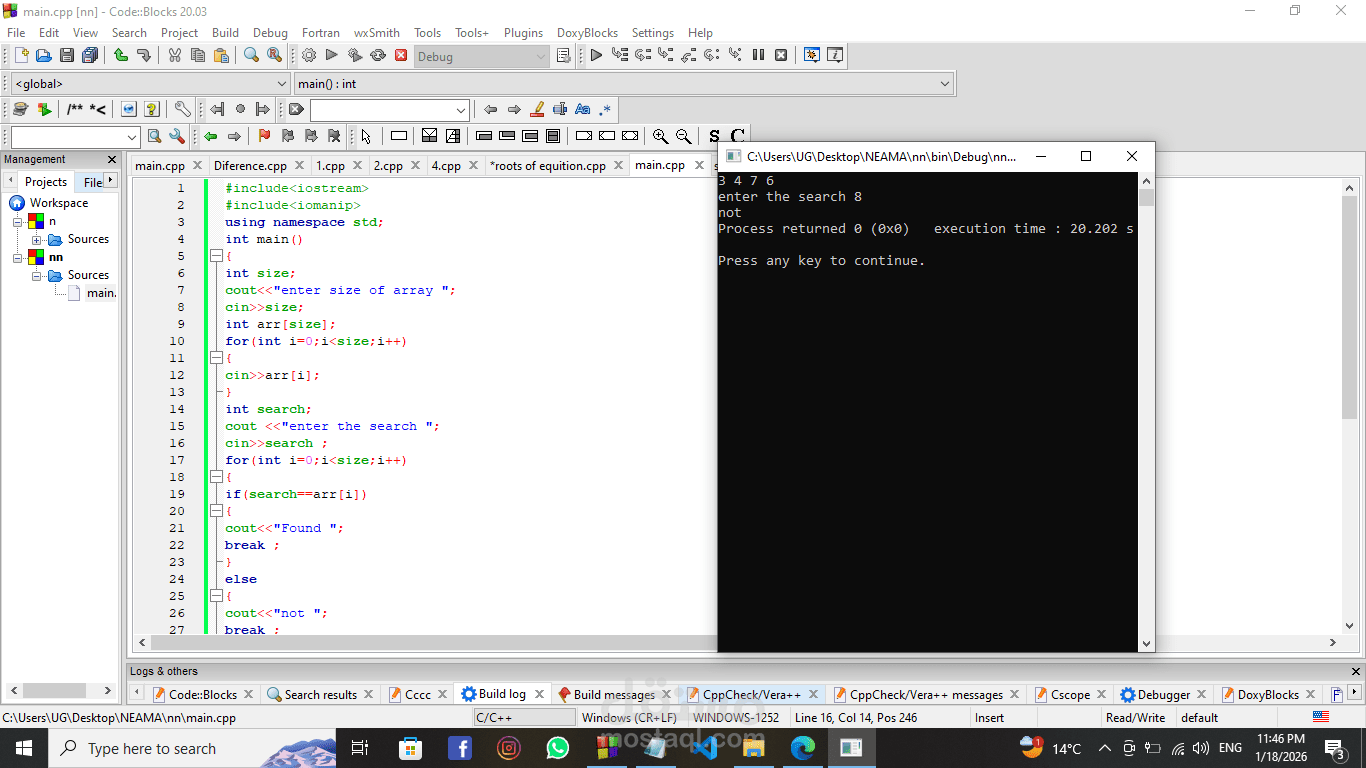Toggle a bookmark on the current line

click(264, 135)
